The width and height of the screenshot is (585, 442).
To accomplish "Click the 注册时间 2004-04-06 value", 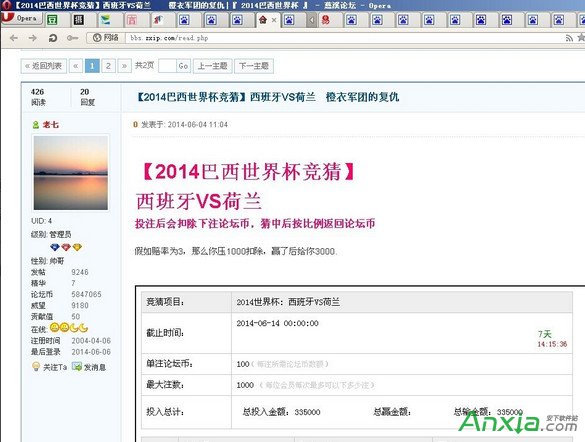I will (x=91, y=341).
